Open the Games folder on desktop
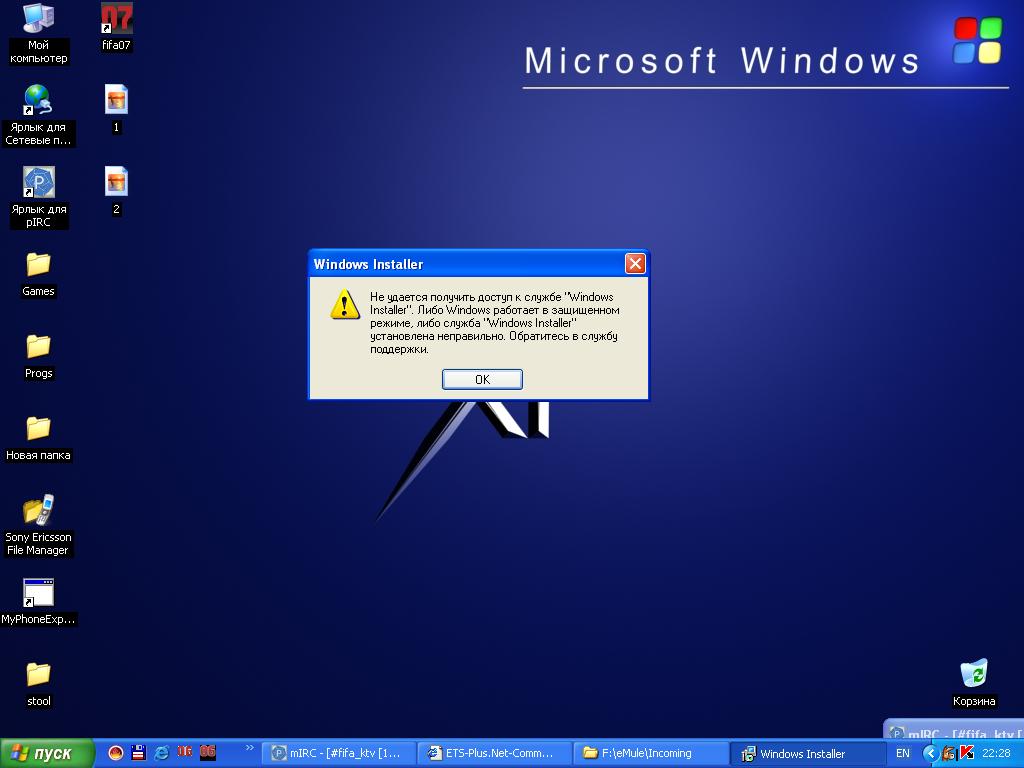The image size is (1024, 768). click(x=38, y=265)
